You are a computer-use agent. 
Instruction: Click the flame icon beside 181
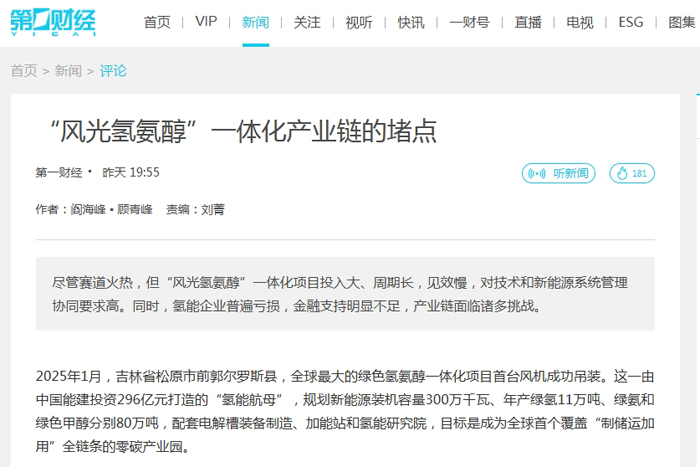point(622,173)
